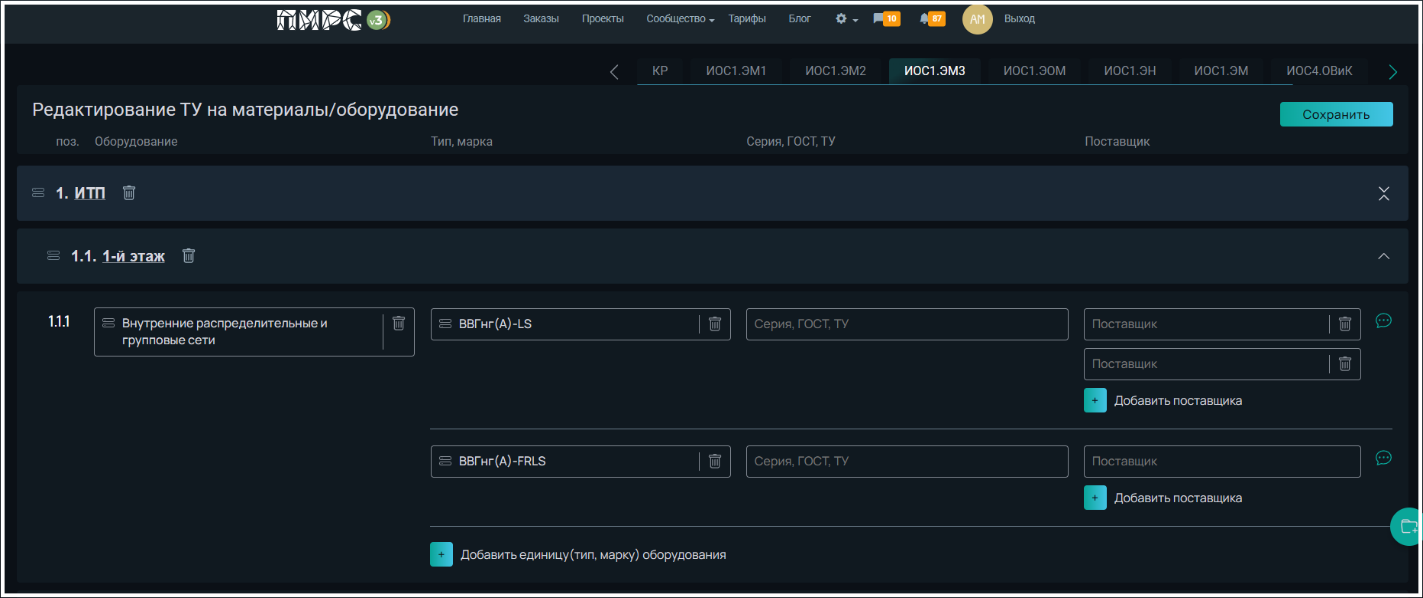Viewport: 1423px width, 598px height.
Task: Click the поз. column header
Action: click(67, 142)
